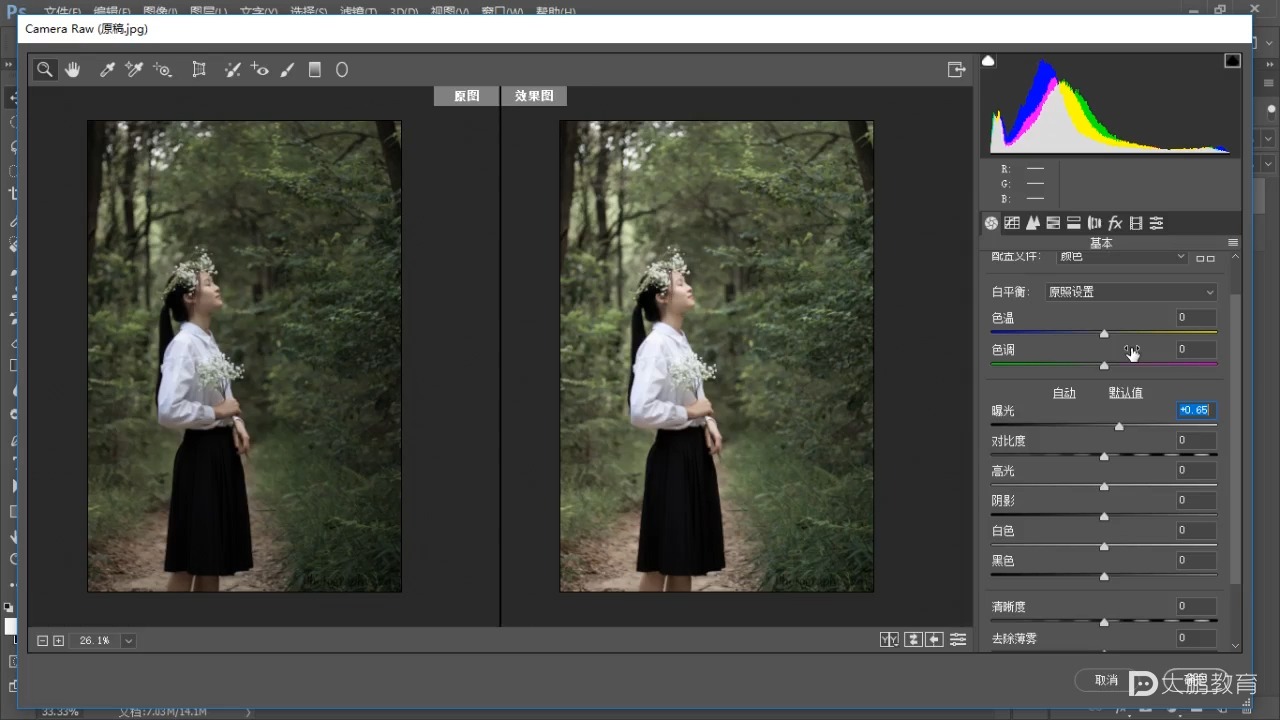Click the zoom in plus button
The height and width of the screenshot is (720, 1280).
click(x=58, y=641)
